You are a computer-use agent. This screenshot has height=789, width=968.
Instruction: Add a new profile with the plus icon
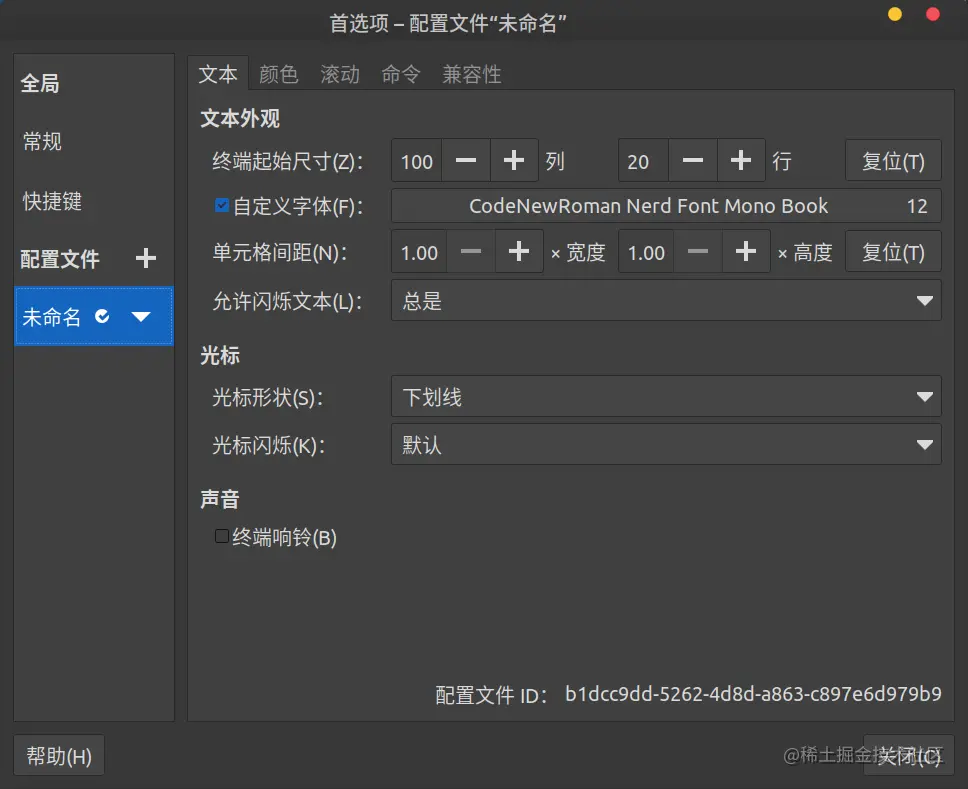click(146, 258)
